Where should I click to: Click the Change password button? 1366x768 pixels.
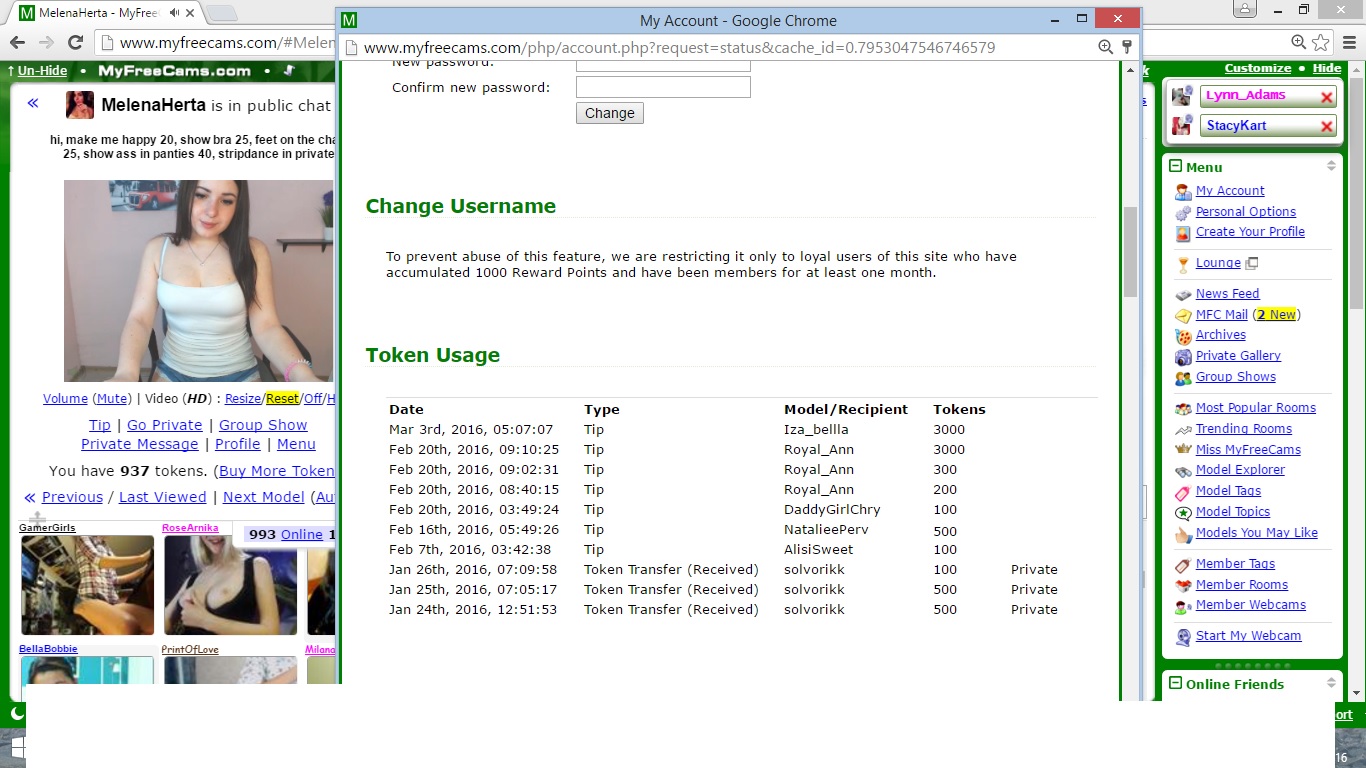coord(610,113)
